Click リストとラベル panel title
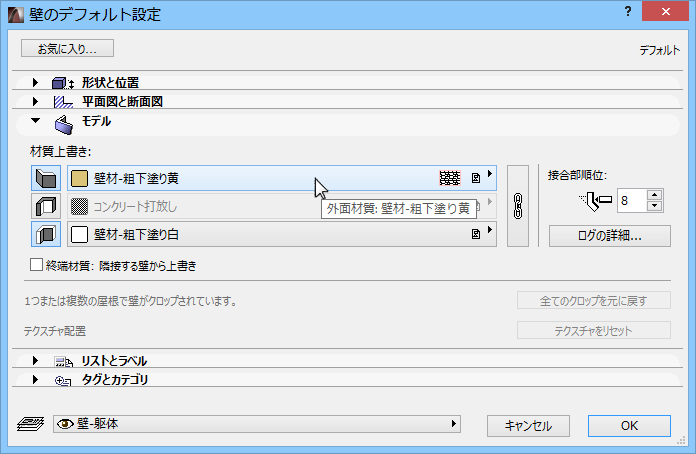696x454 pixels. tap(114, 361)
